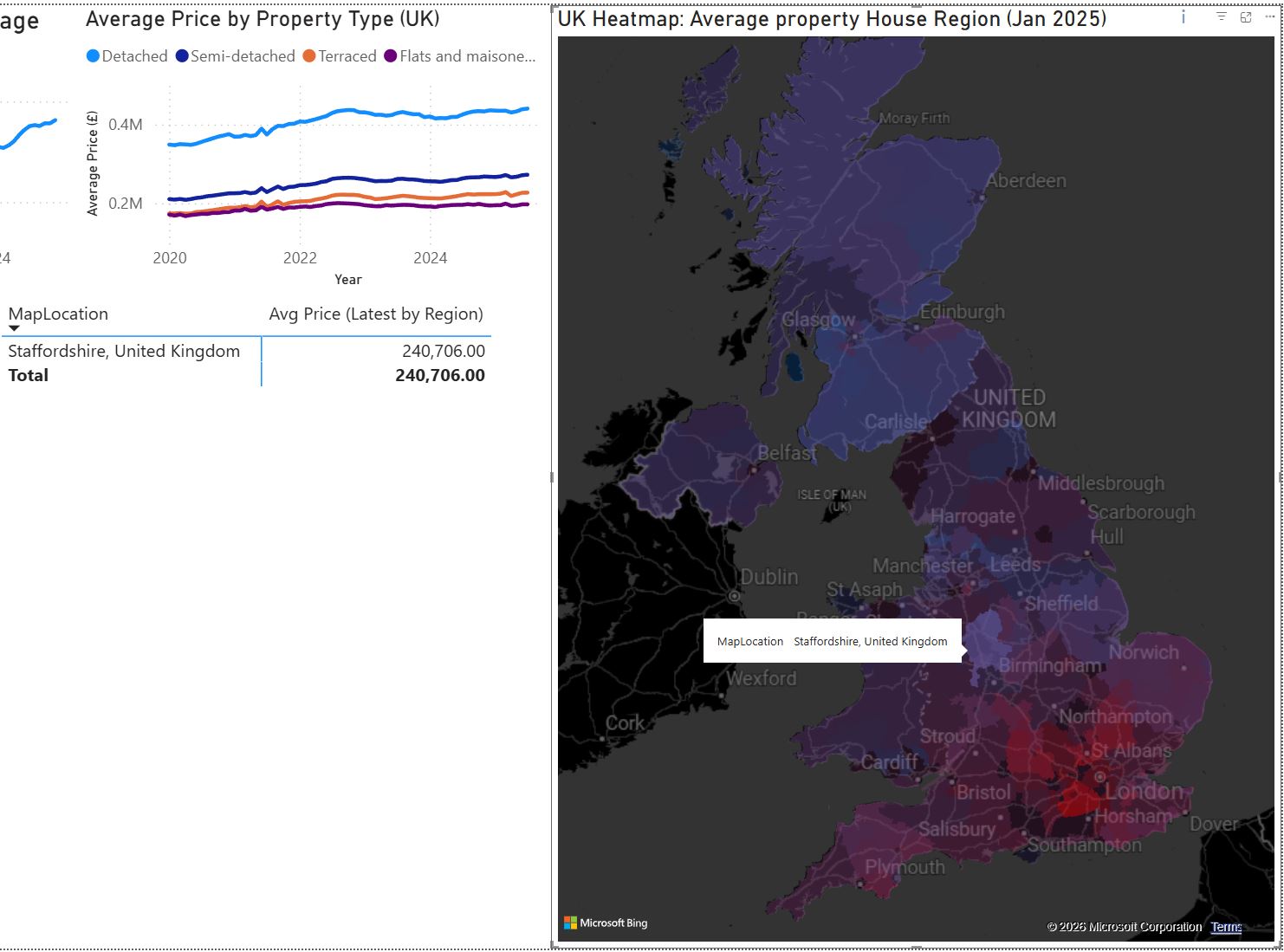Open the Terms link on the map

pyautogui.click(x=1226, y=927)
